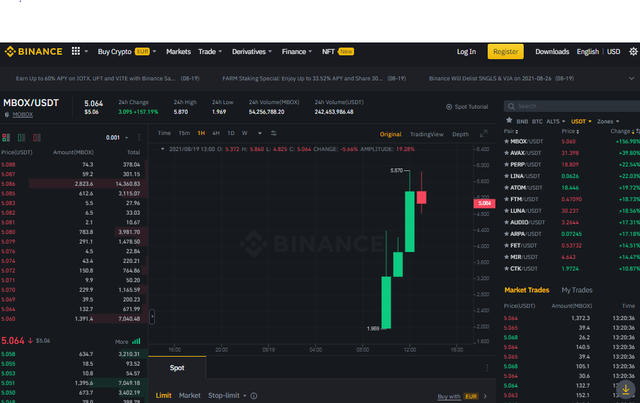Favorite the CTK/USDT pair star
640x403 pixels.
(x=507, y=269)
